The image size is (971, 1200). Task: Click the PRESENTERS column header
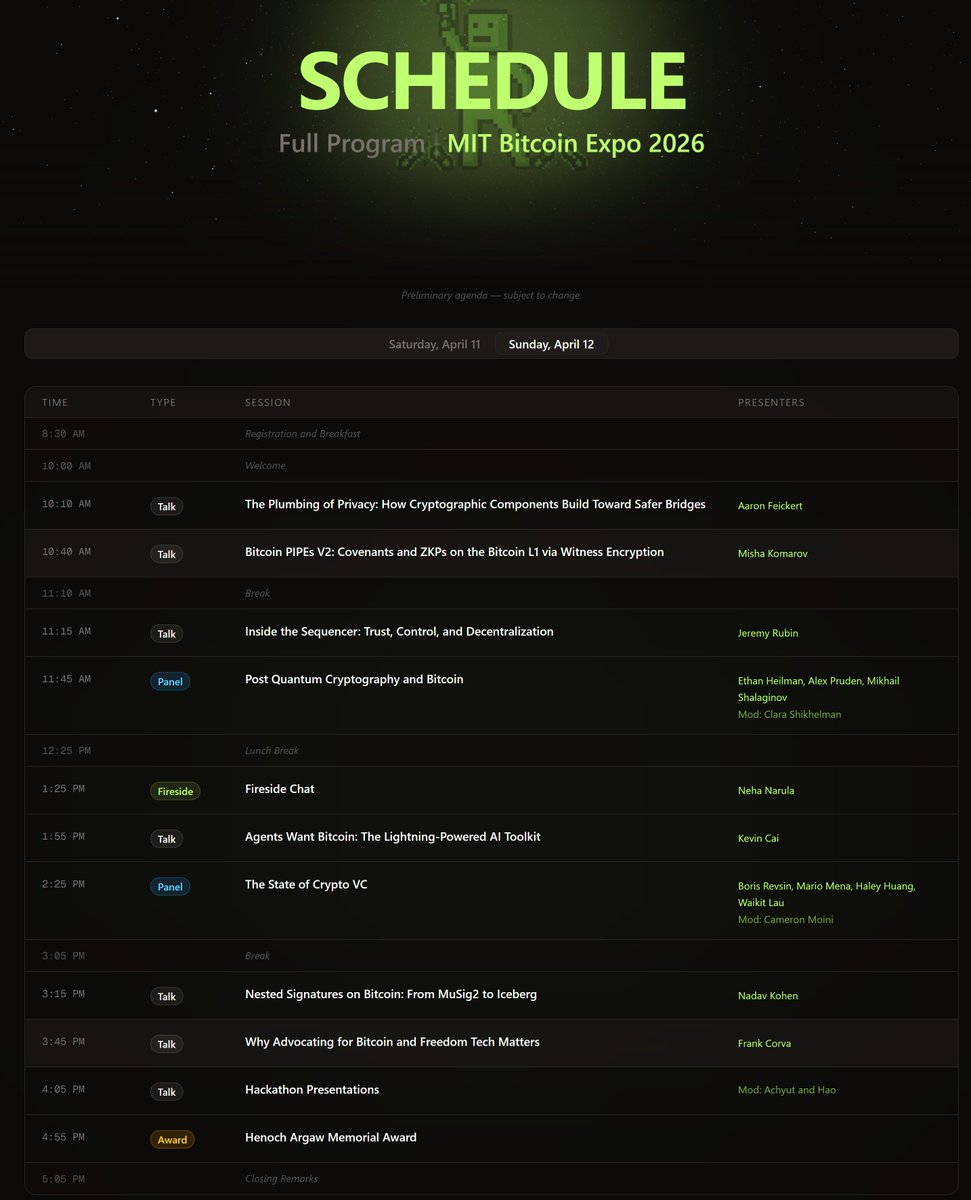[x=771, y=403]
